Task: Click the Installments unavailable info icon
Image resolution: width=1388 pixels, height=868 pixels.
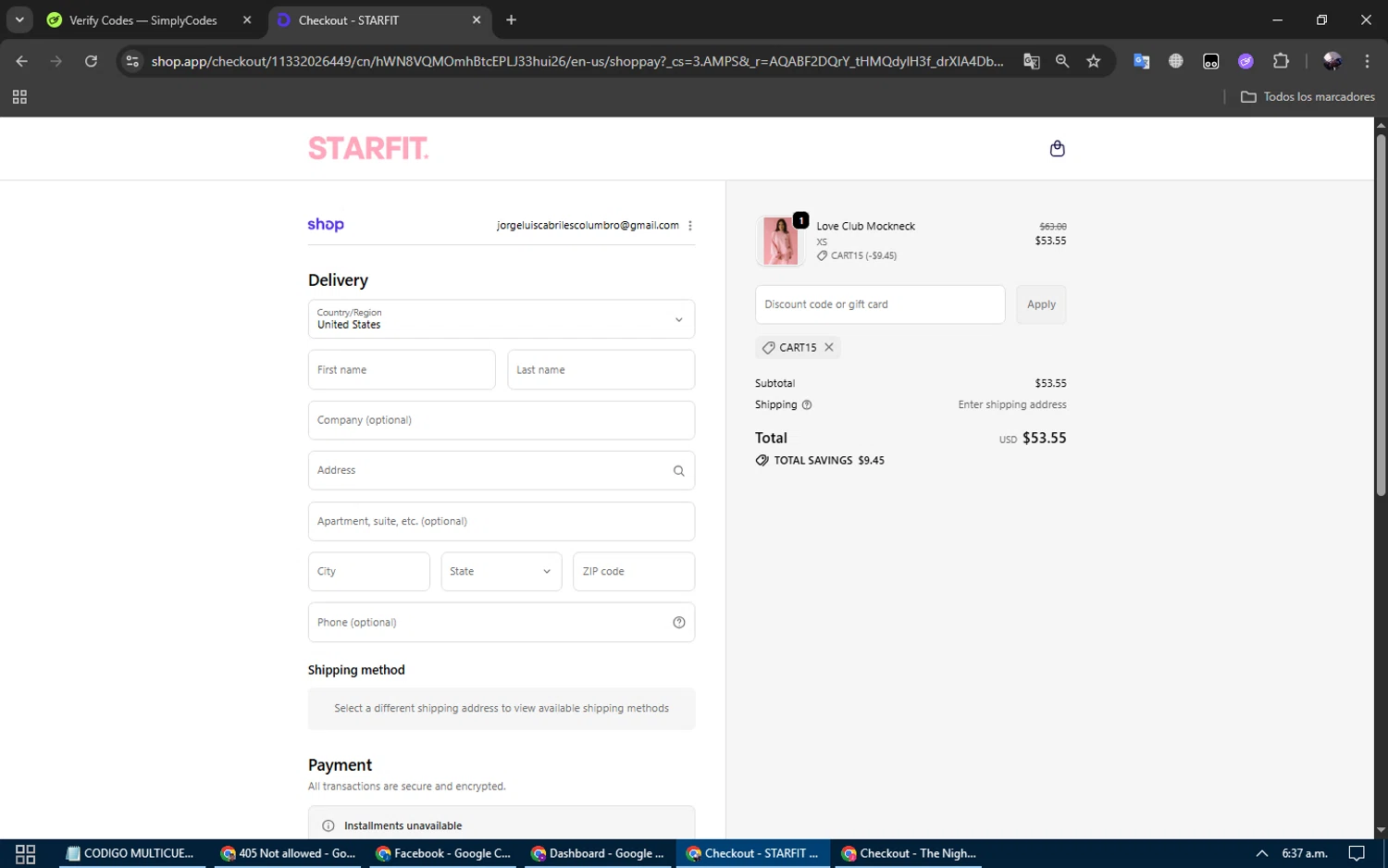Action: [328, 825]
